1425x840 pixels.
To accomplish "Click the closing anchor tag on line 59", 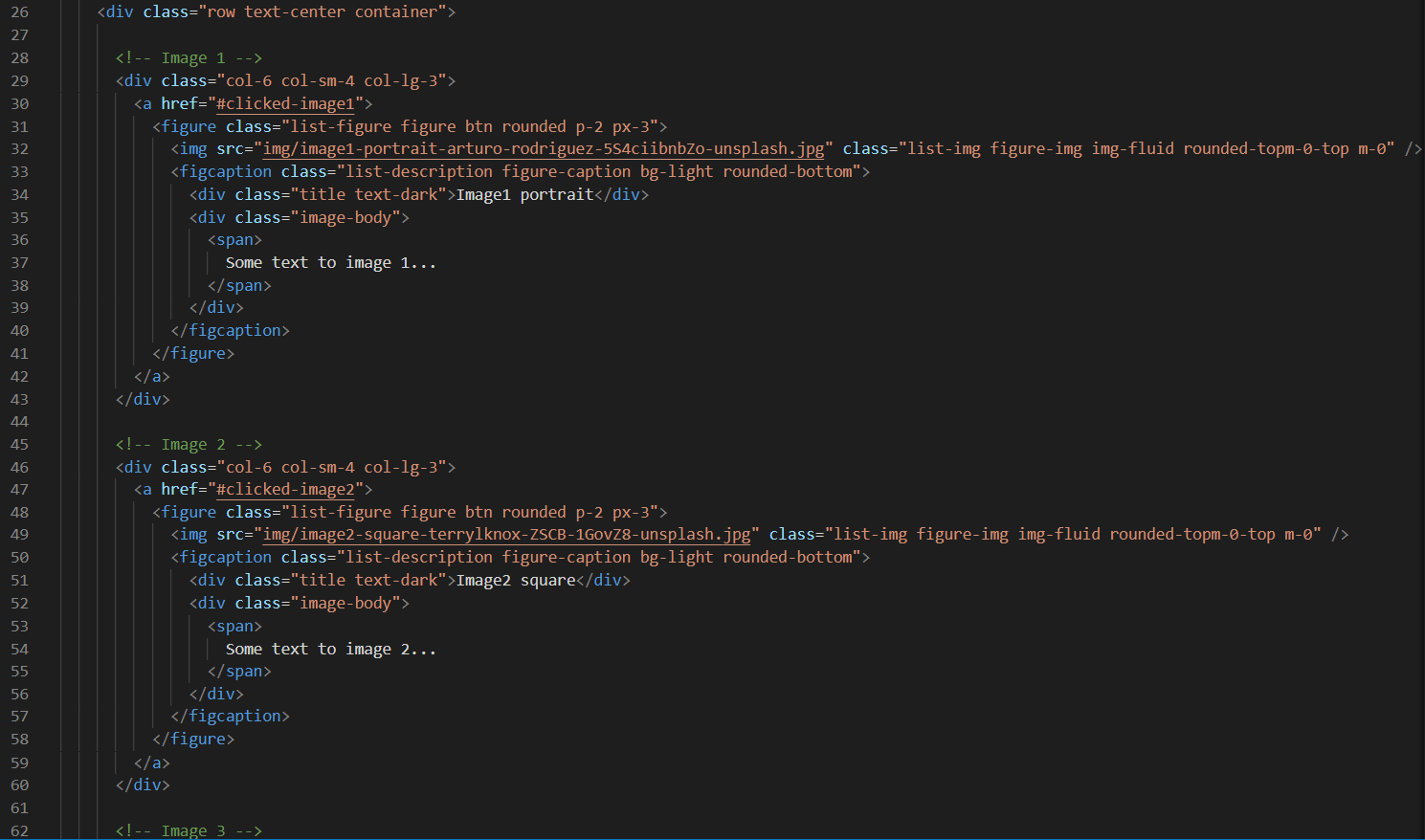I will pos(152,763).
